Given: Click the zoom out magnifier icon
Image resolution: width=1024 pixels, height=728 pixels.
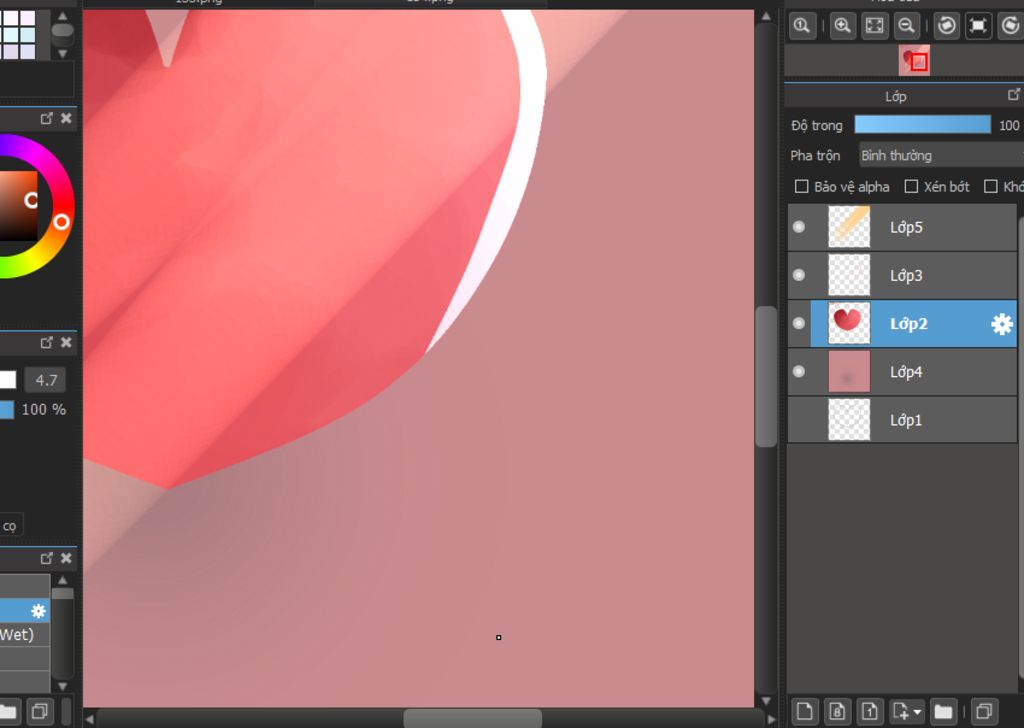Looking at the screenshot, I should coord(906,26).
